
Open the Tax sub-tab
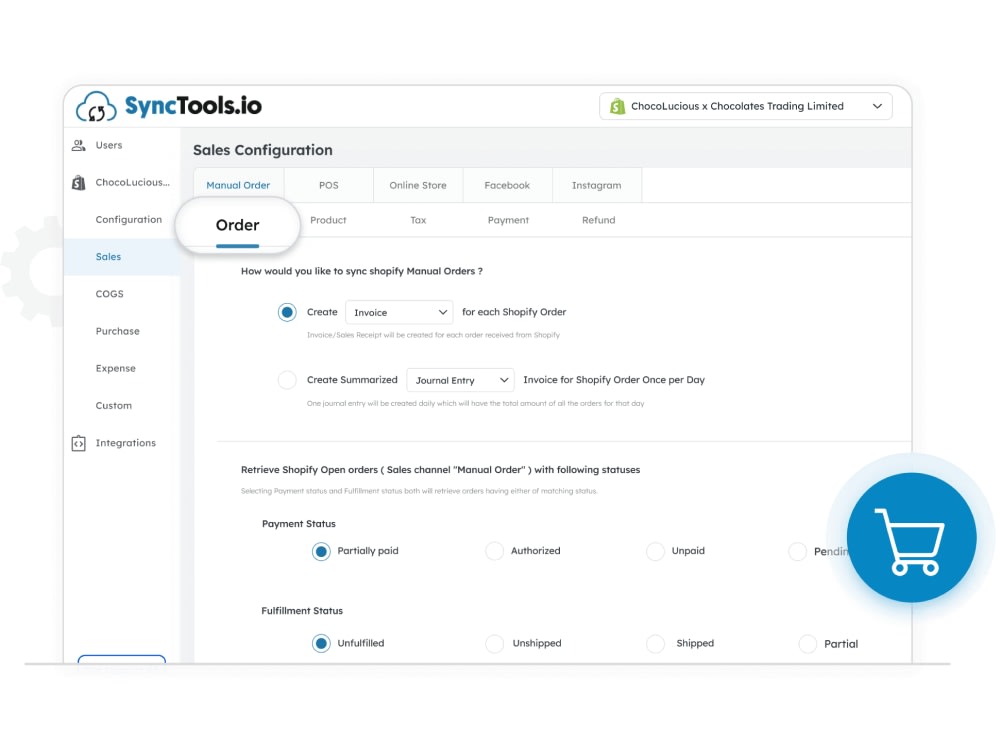click(x=418, y=220)
